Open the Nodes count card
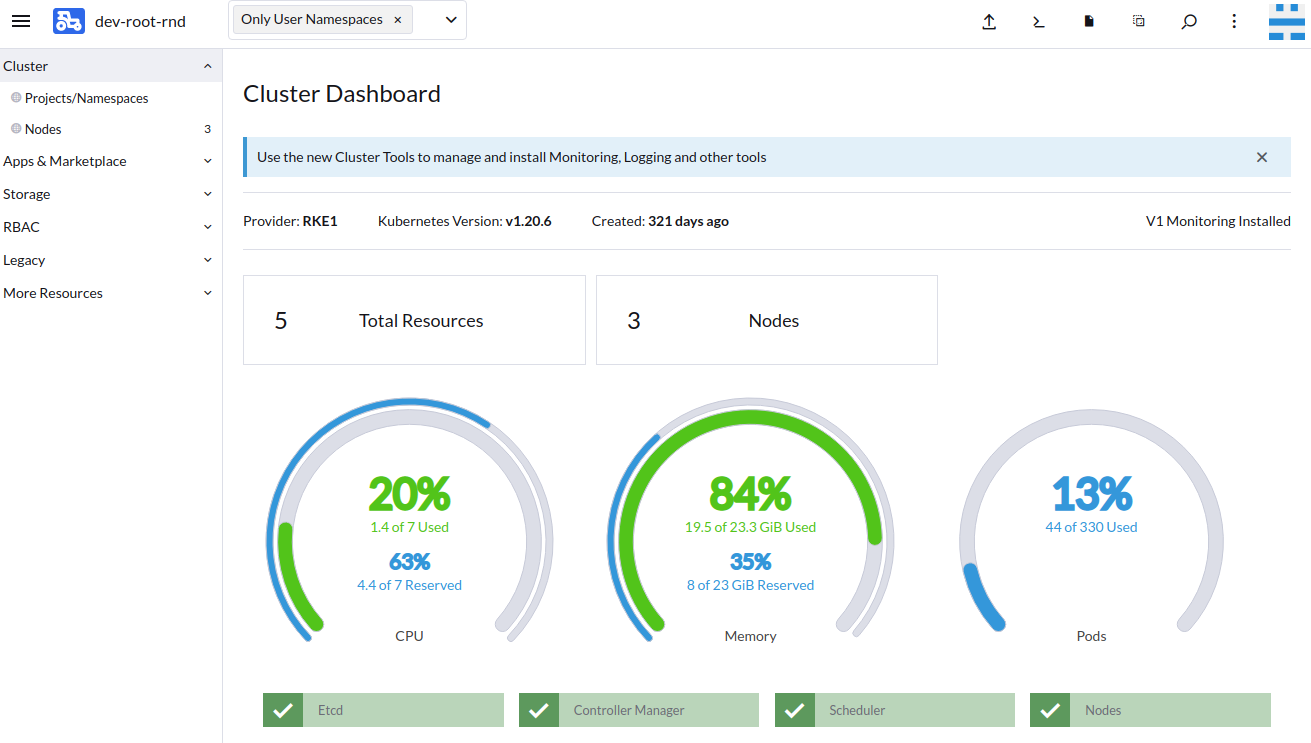1311x743 pixels. coord(767,320)
